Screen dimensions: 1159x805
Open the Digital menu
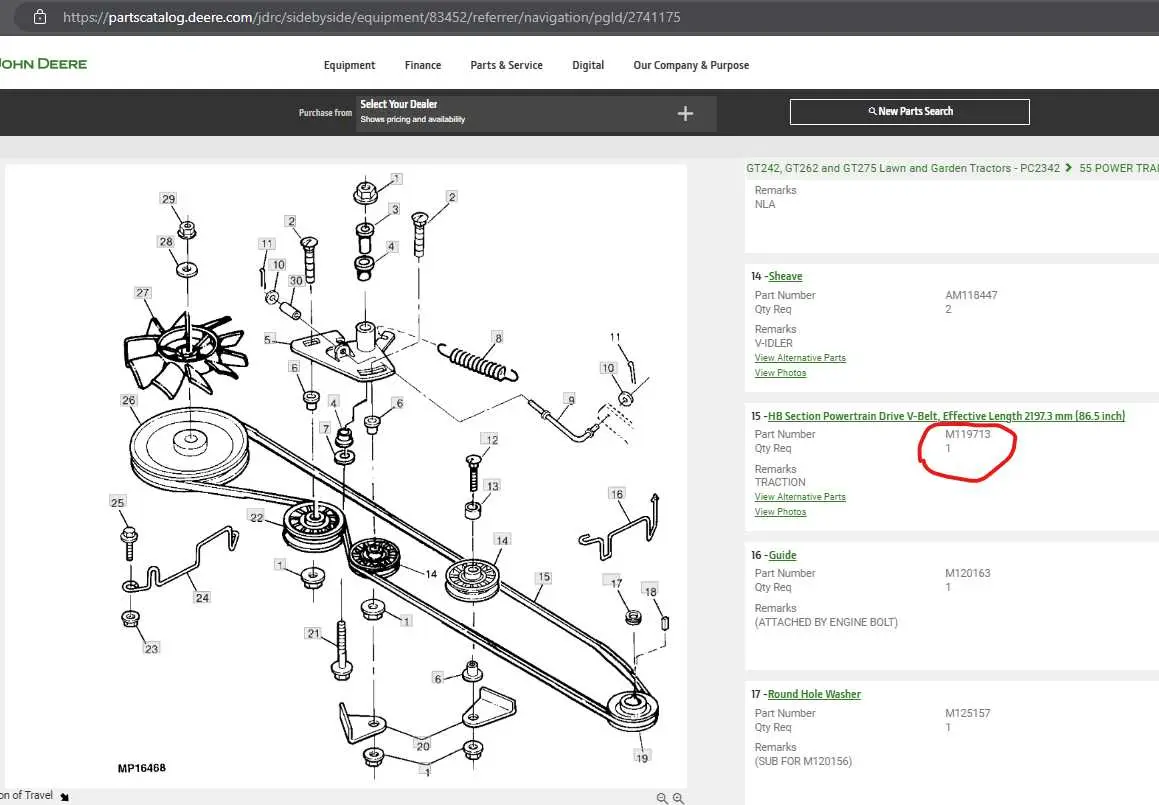click(x=588, y=65)
